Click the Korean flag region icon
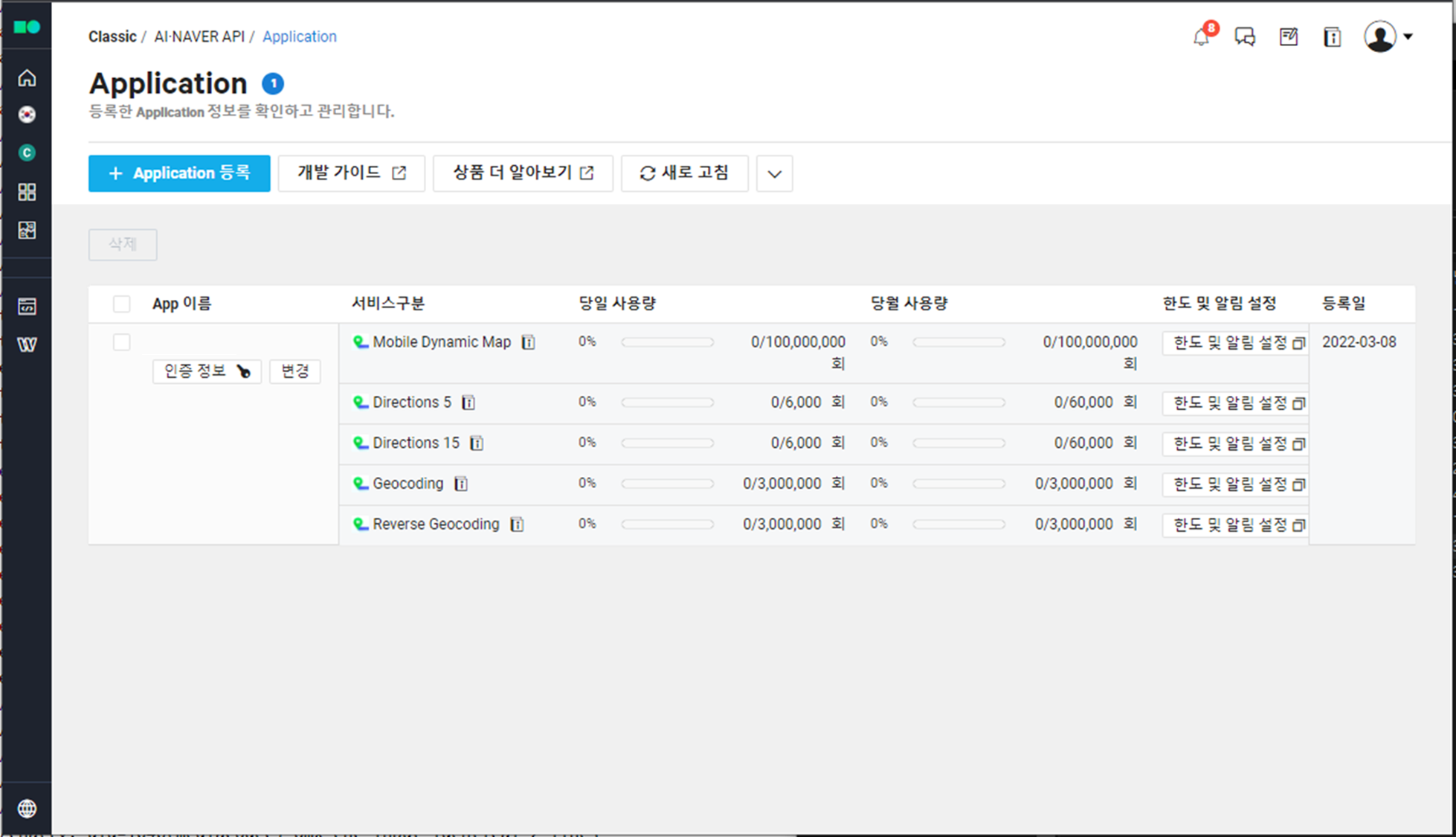 28,115
